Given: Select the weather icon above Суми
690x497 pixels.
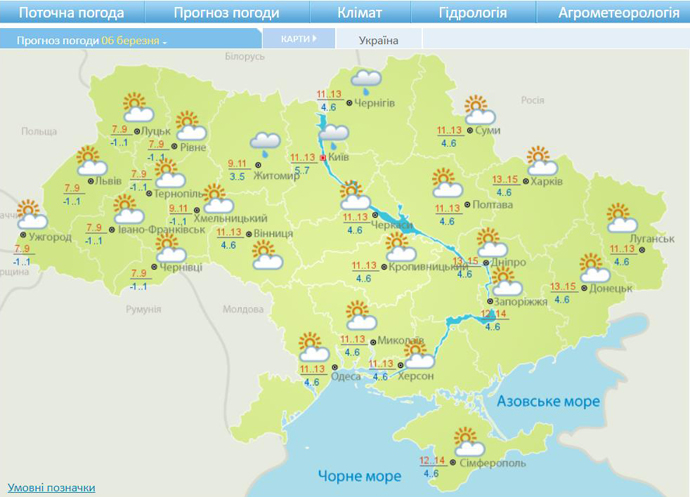Looking at the screenshot, I should (x=473, y=109).
